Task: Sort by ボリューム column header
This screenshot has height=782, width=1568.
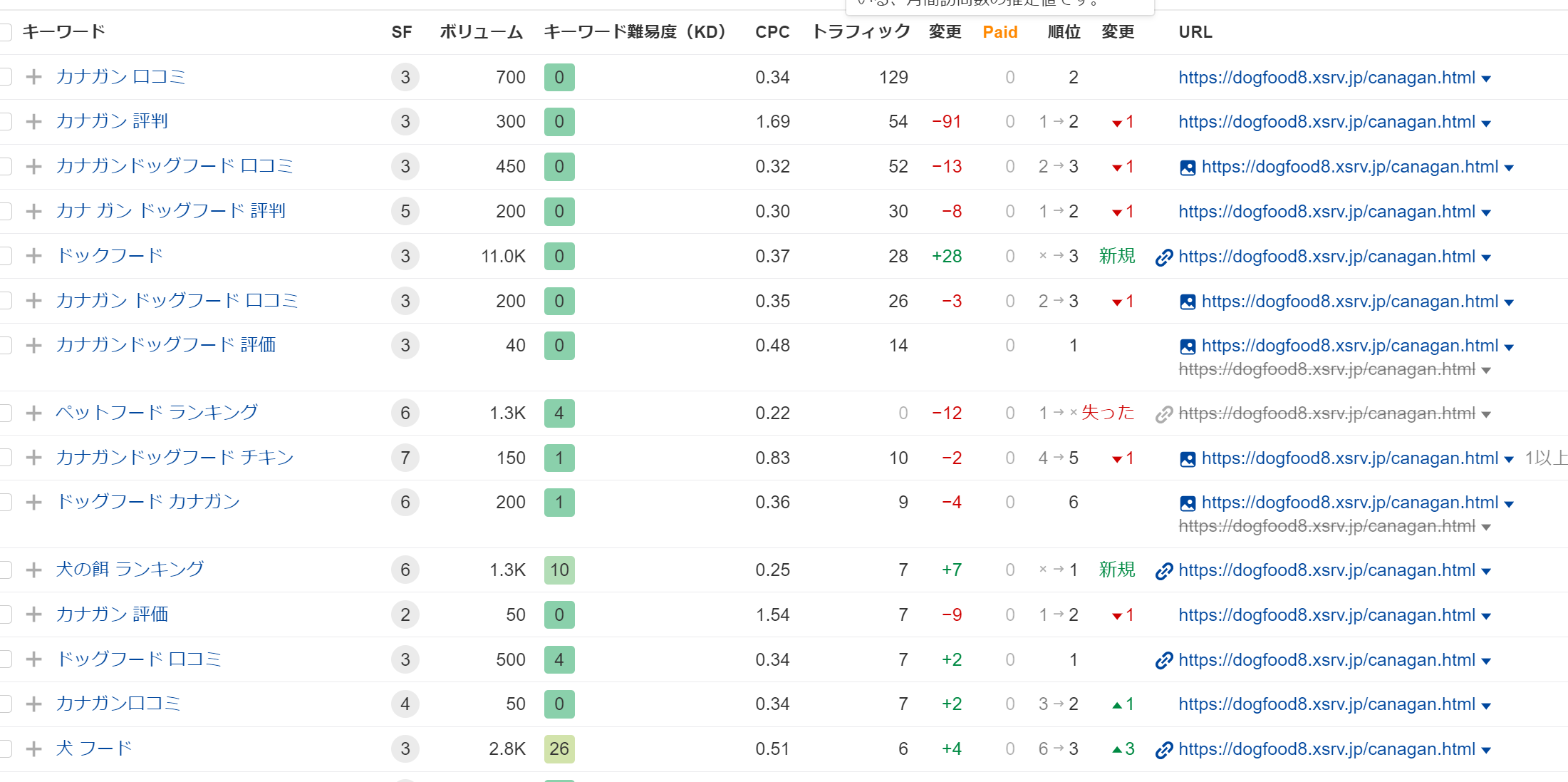Action: pos(481,32)
